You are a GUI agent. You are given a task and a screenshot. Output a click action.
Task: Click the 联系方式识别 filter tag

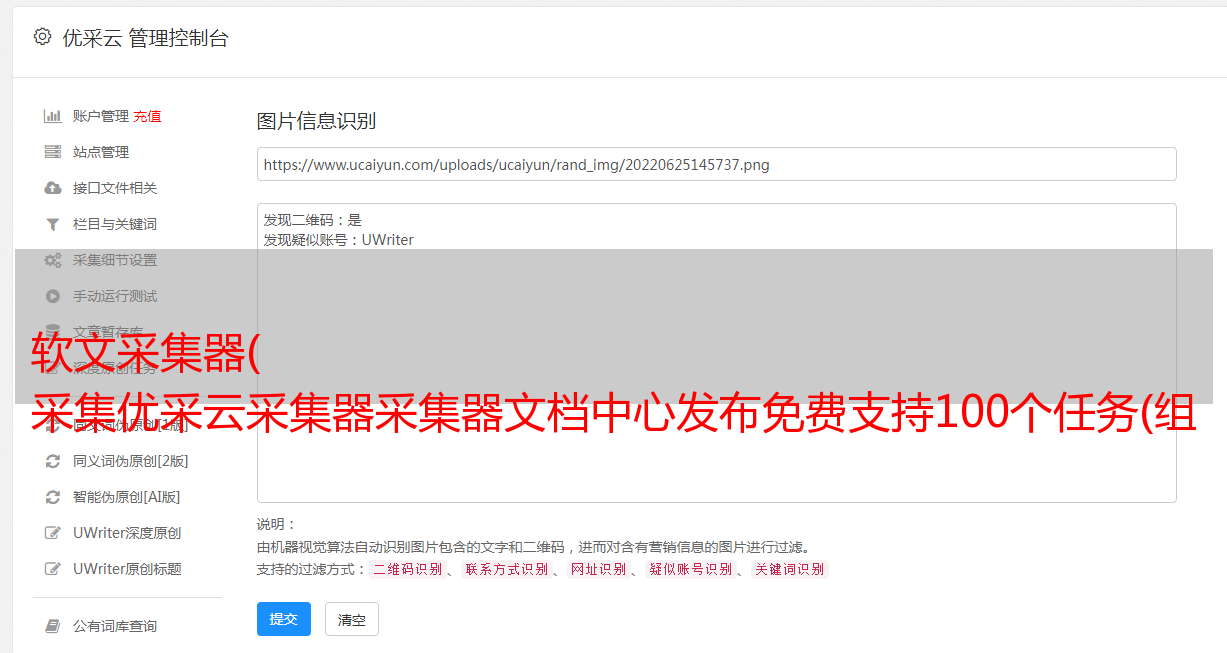coord(506,569)
